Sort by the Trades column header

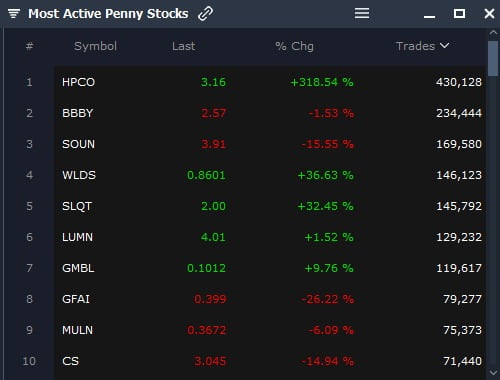(x=415, y=46)
